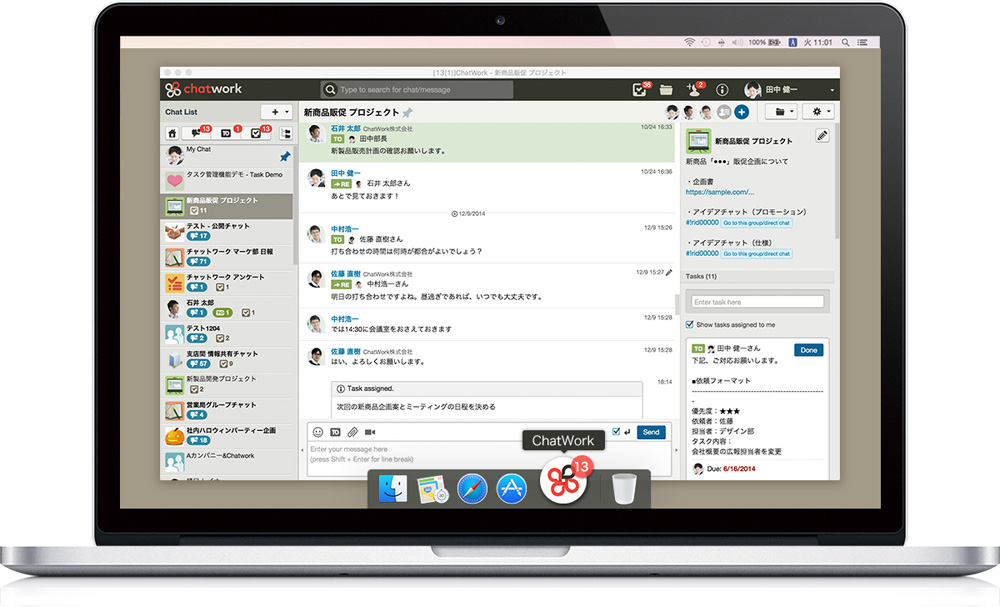Open テスト1204 chat
The height and width of the screenshot is (607, 1000).
[226, 333]
